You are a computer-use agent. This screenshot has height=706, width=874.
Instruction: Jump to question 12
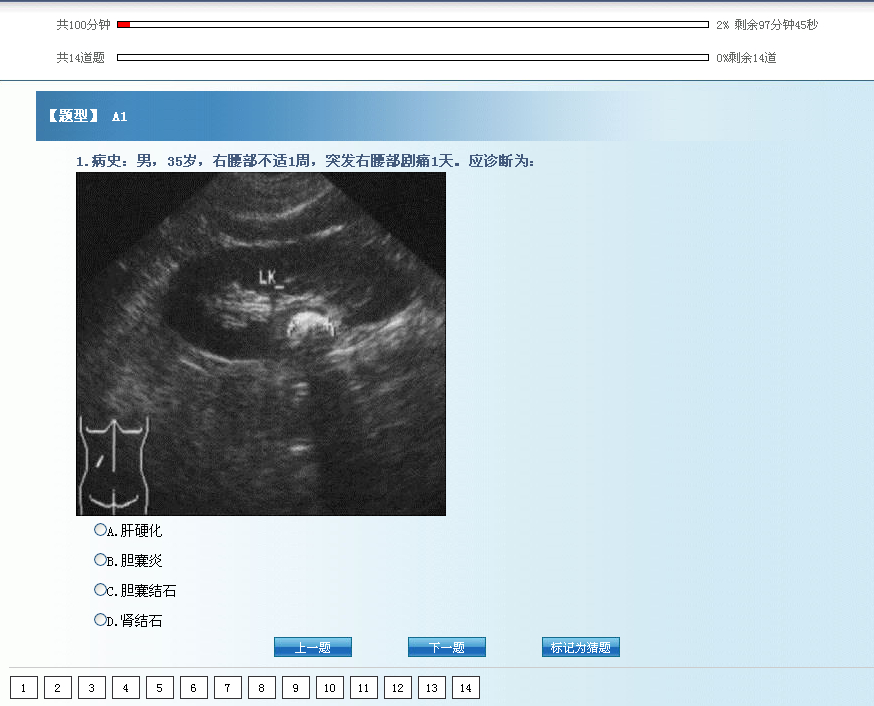397,688
